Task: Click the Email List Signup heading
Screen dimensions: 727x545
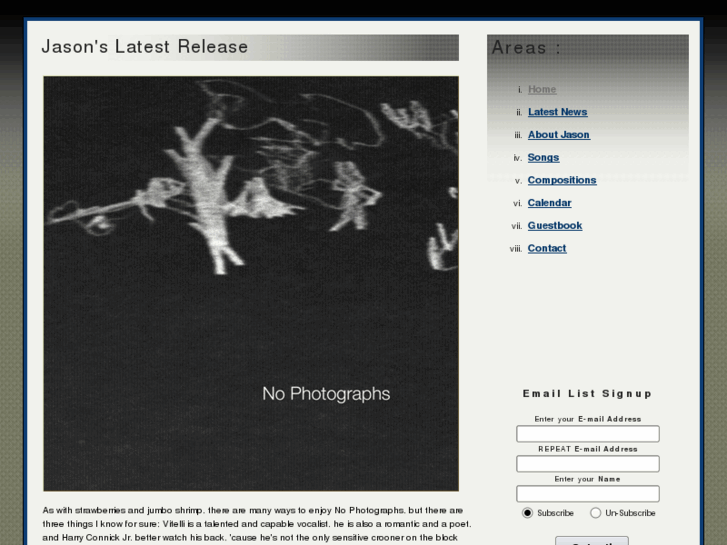Action: [587, 394]
